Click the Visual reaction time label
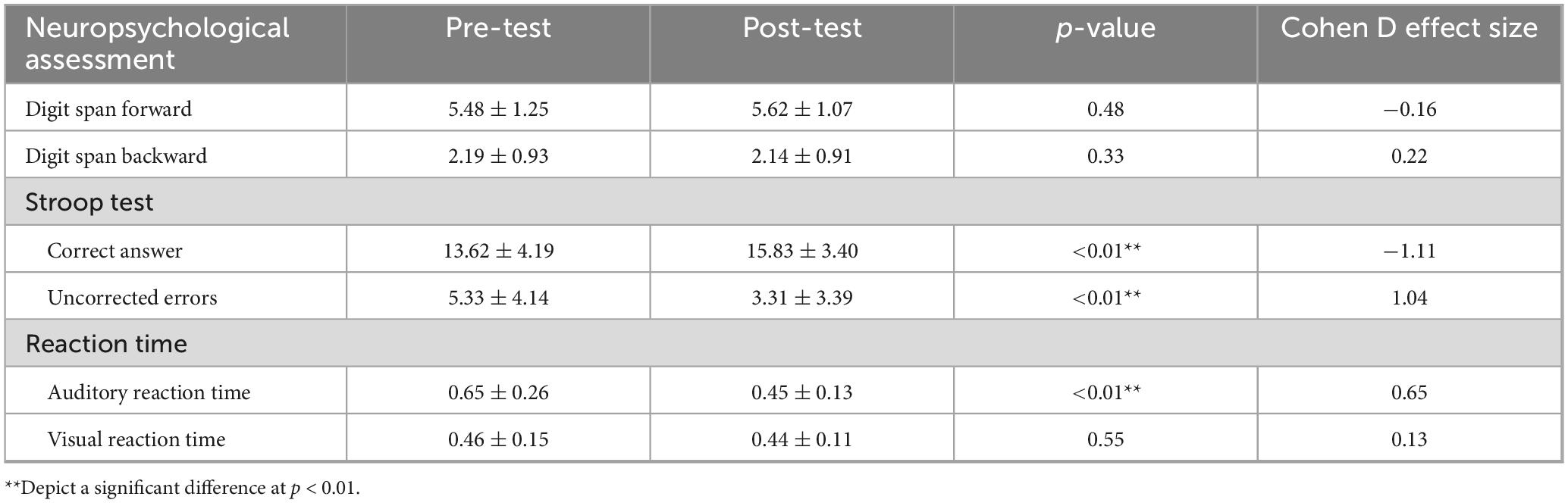 tap(136, 439)
